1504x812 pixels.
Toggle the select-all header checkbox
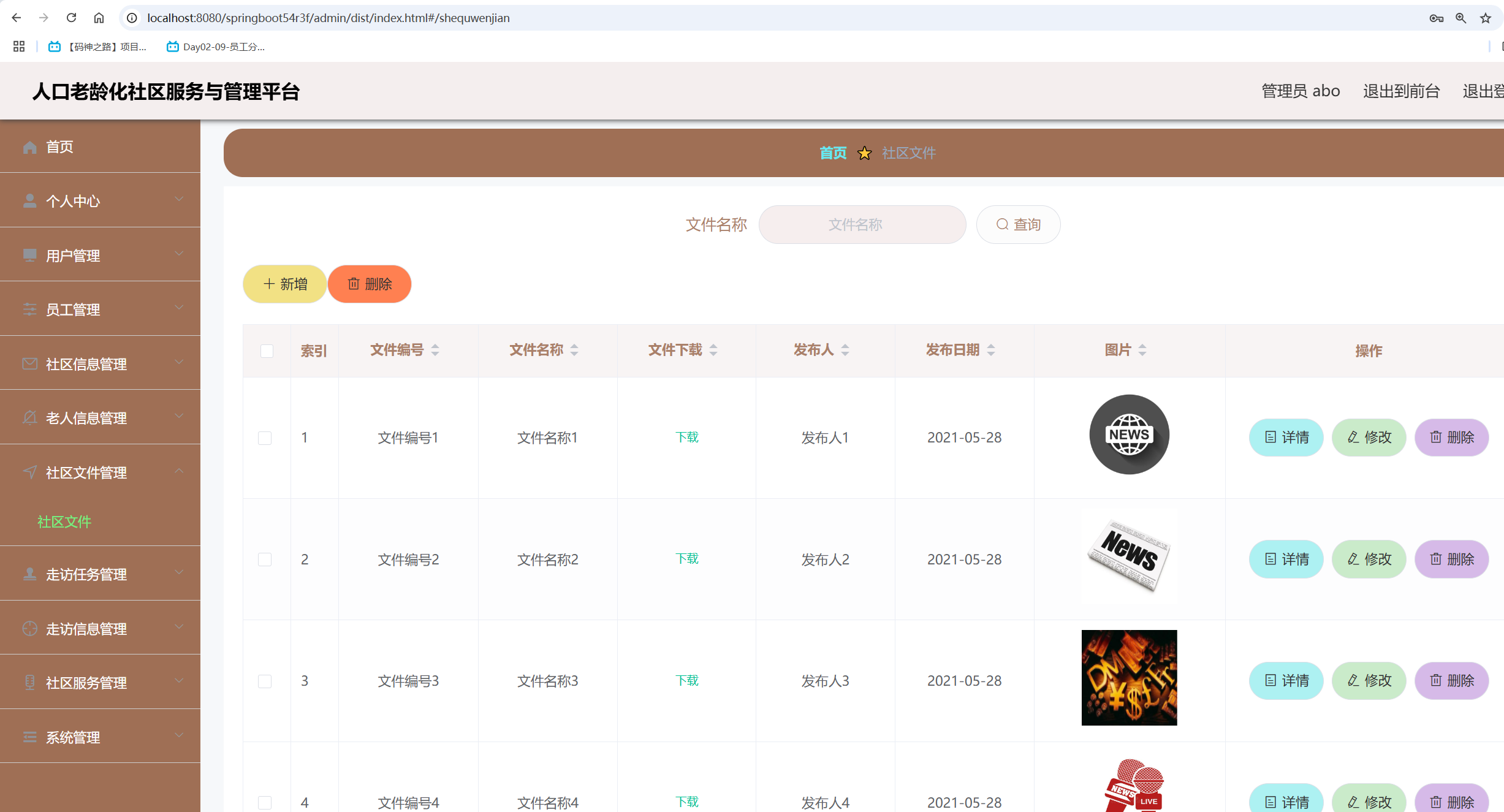pos(267,351)
